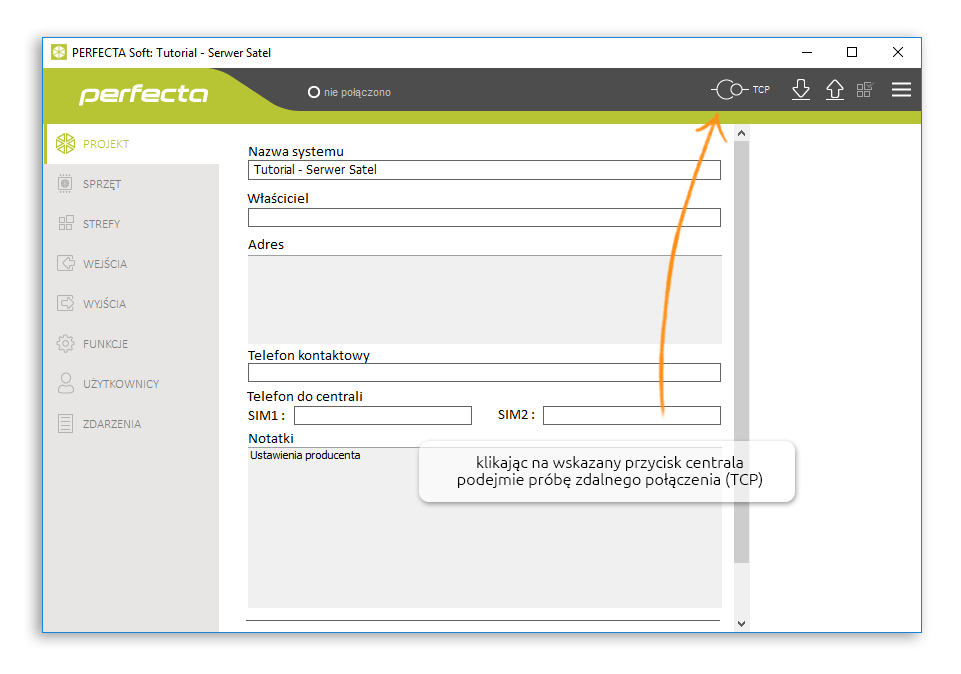Click into the Właściciel field
This screenshot has width=961, height=674.
(484, 218)
